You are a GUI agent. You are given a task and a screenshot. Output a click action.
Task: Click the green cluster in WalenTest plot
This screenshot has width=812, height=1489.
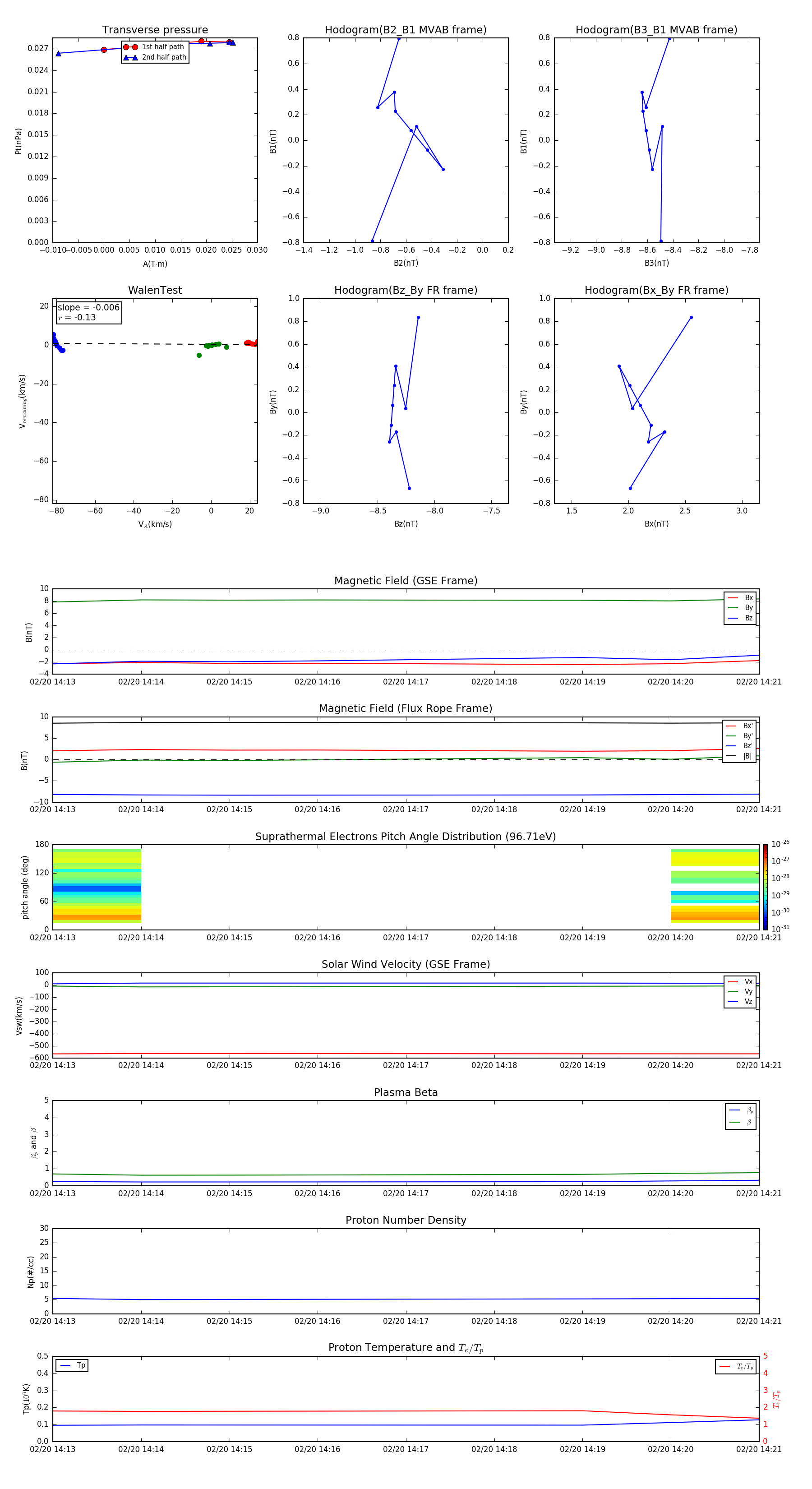pyautogui.click(x=212, y=345)
